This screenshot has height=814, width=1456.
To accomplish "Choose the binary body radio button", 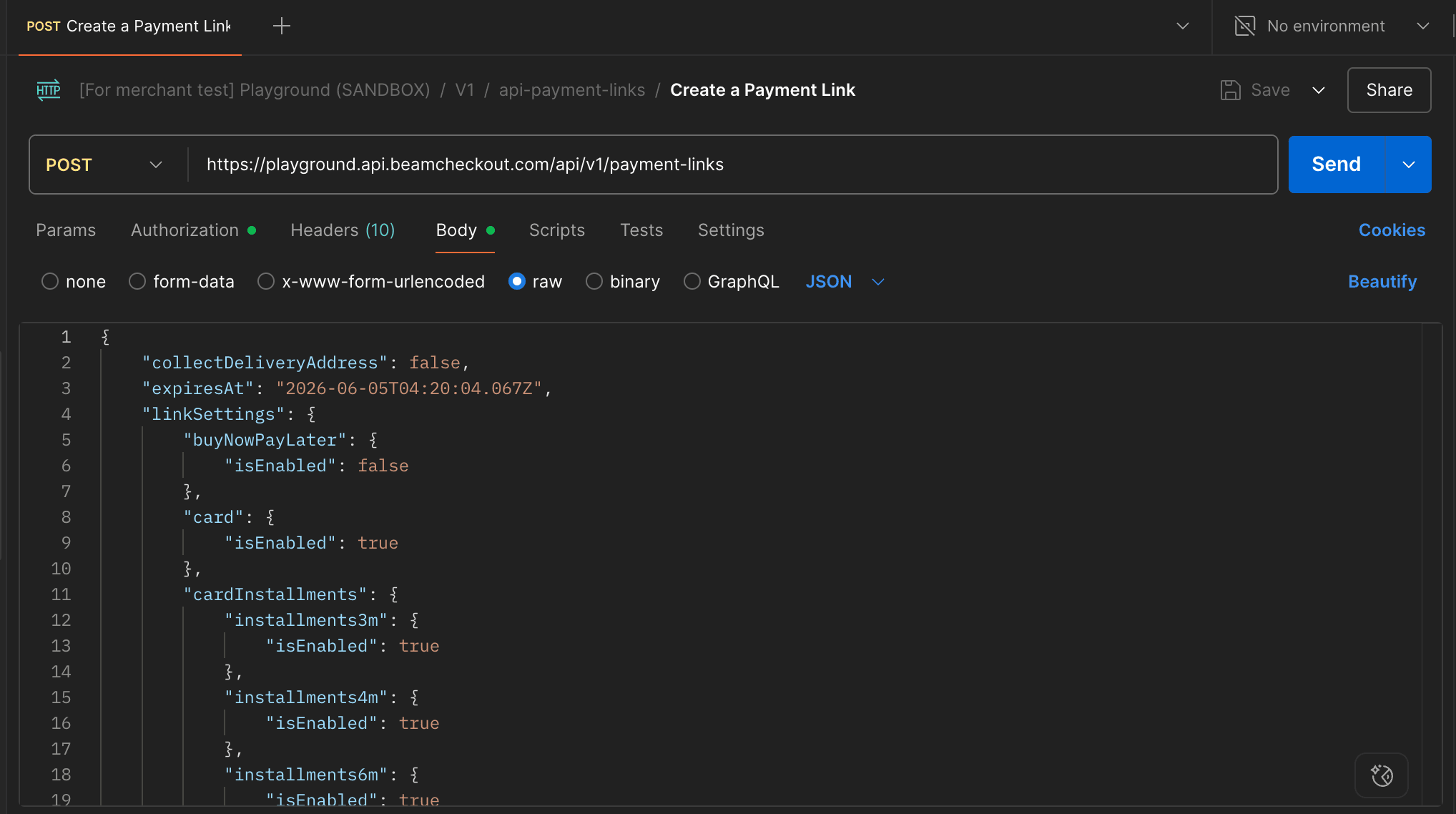I will 594,282.
